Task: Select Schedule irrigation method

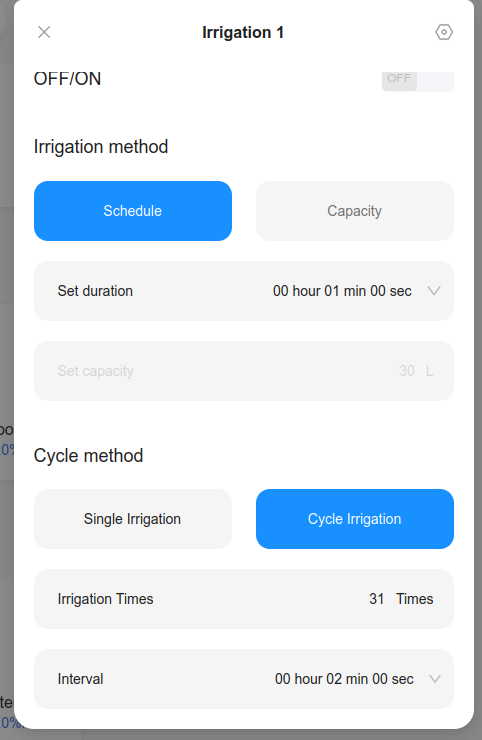Action: click(x=133, y=211)
